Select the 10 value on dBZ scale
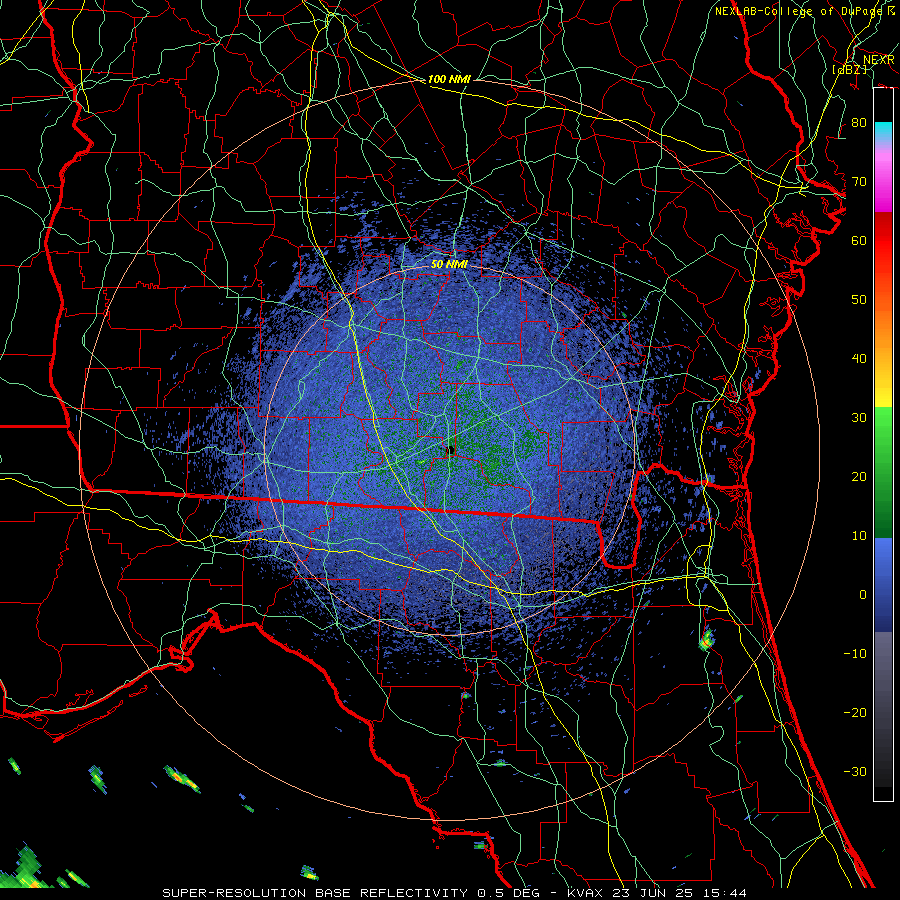Viewport: 900px width, 900px height. 859,536
